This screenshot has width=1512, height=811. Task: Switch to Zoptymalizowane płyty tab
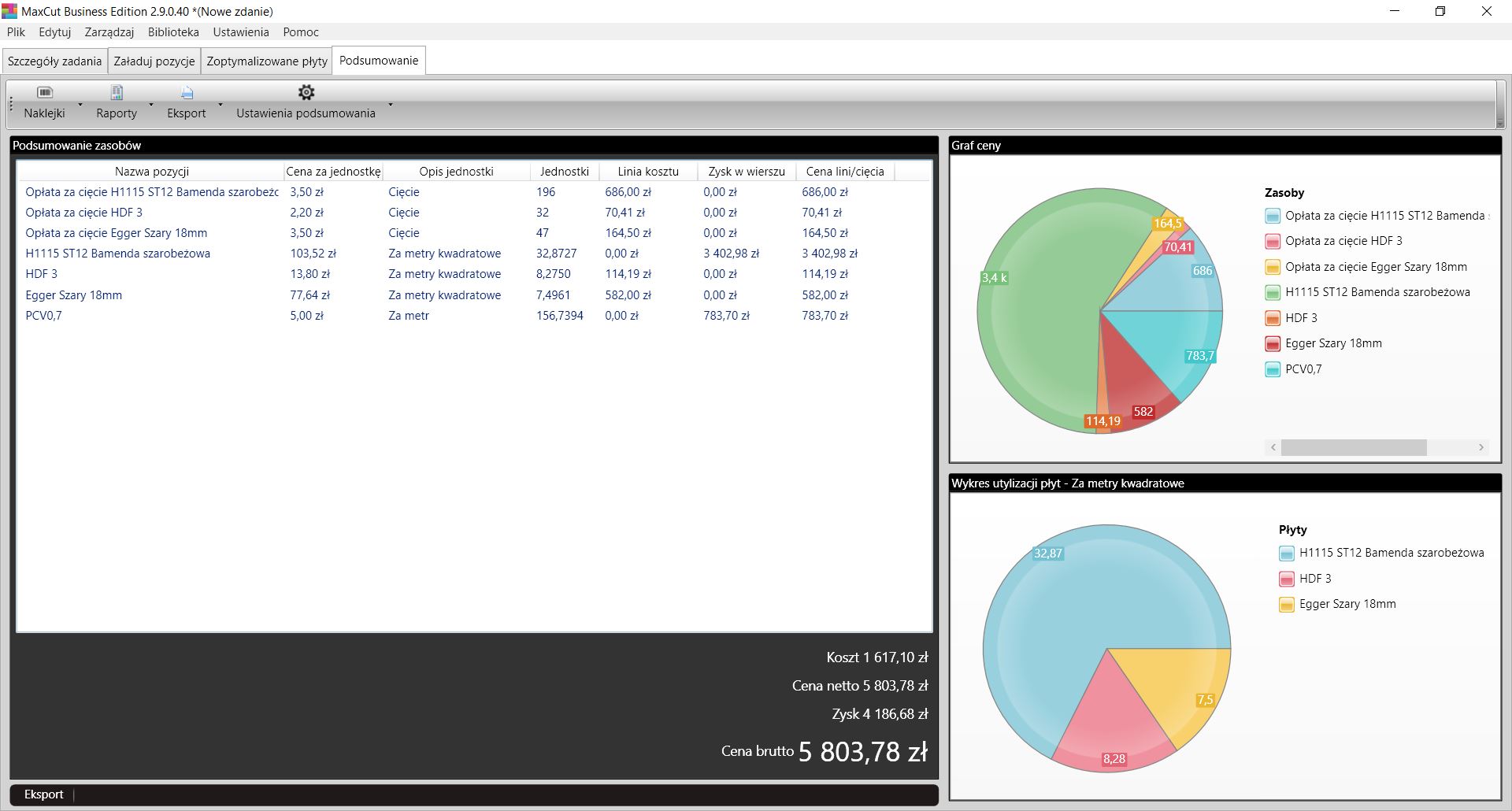pos(267,61)
